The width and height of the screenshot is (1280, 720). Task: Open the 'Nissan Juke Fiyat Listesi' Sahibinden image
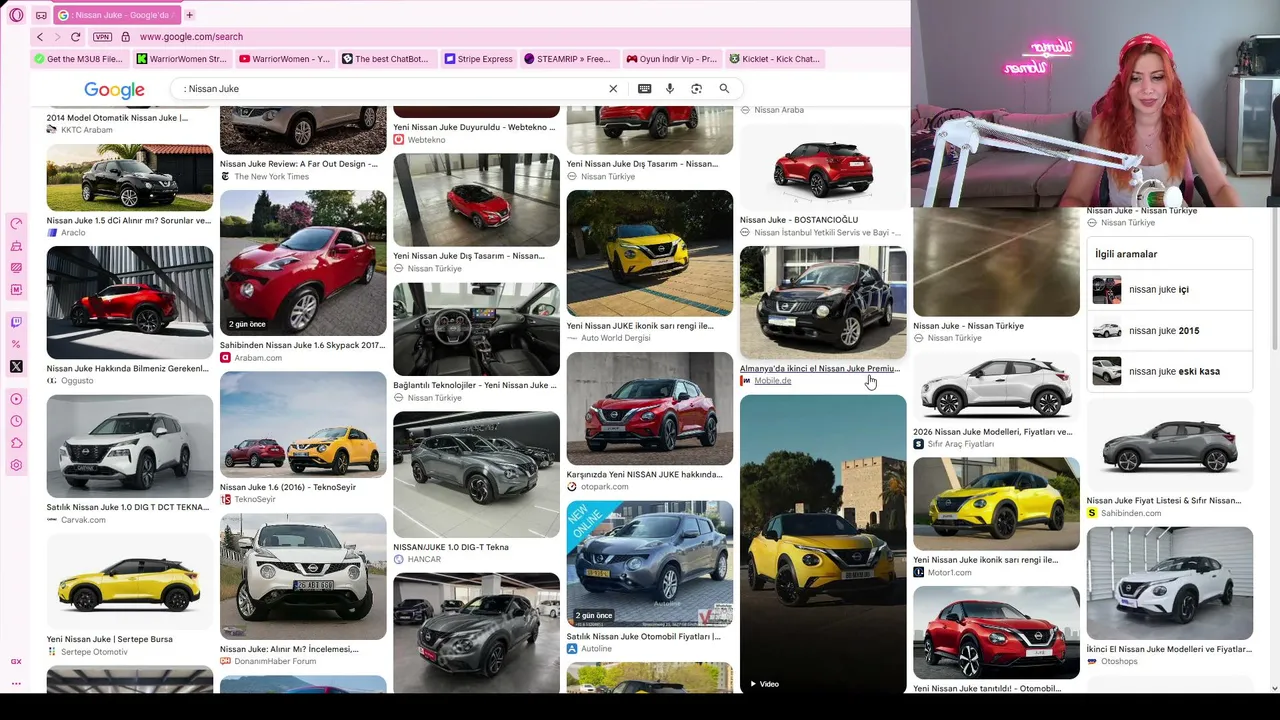(x=1169, y=445)
